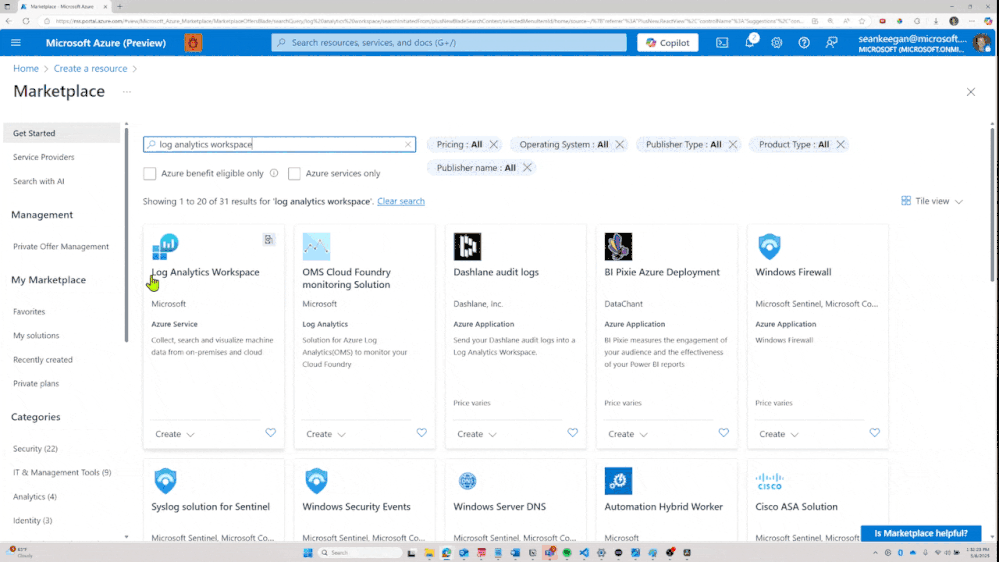The image size is (999, 562).
Task: Open the Windows Start button
Action: pyautogui.click(x=308, y=553)
